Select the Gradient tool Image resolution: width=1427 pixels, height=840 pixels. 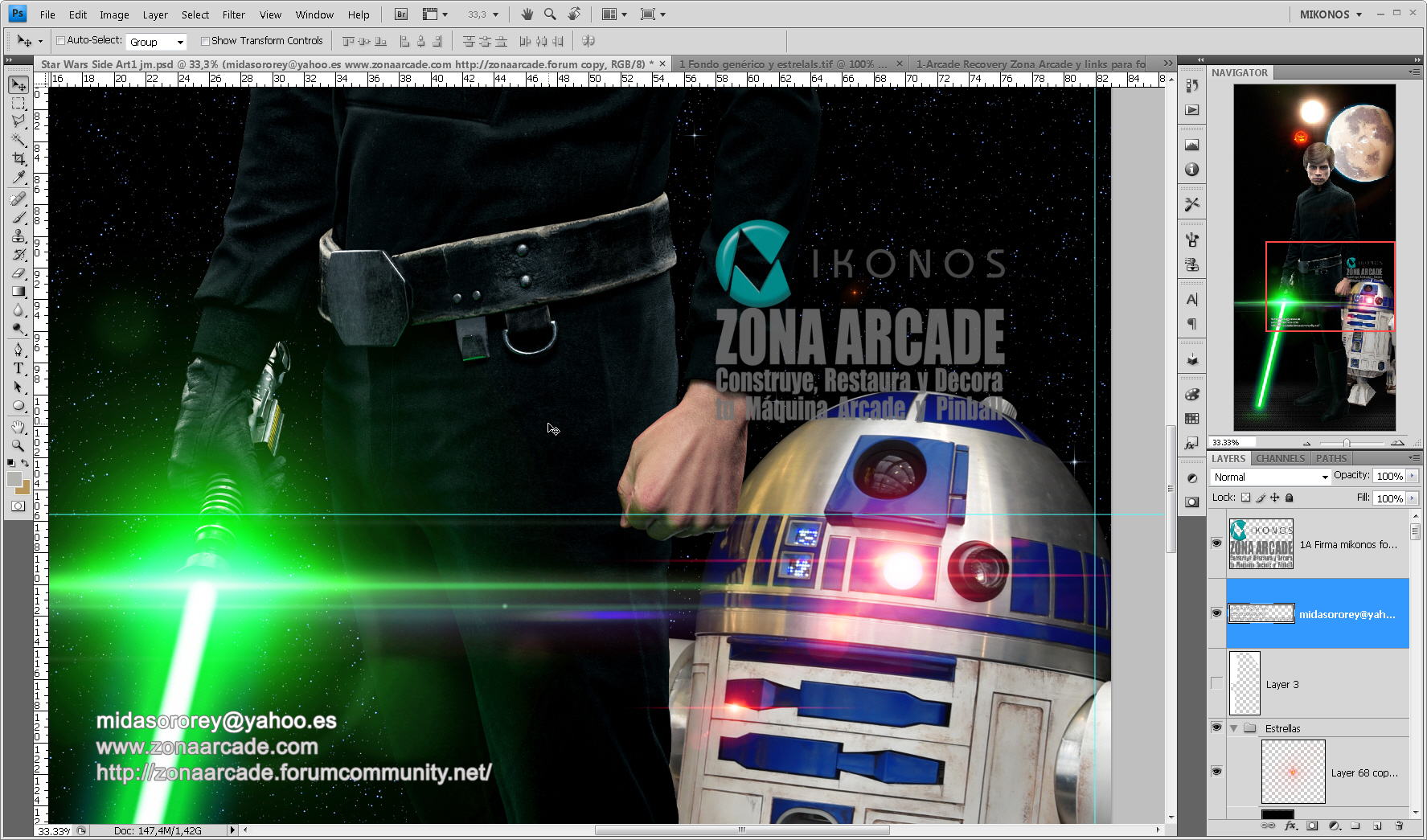pyautogui.click(x=18, y=292)
